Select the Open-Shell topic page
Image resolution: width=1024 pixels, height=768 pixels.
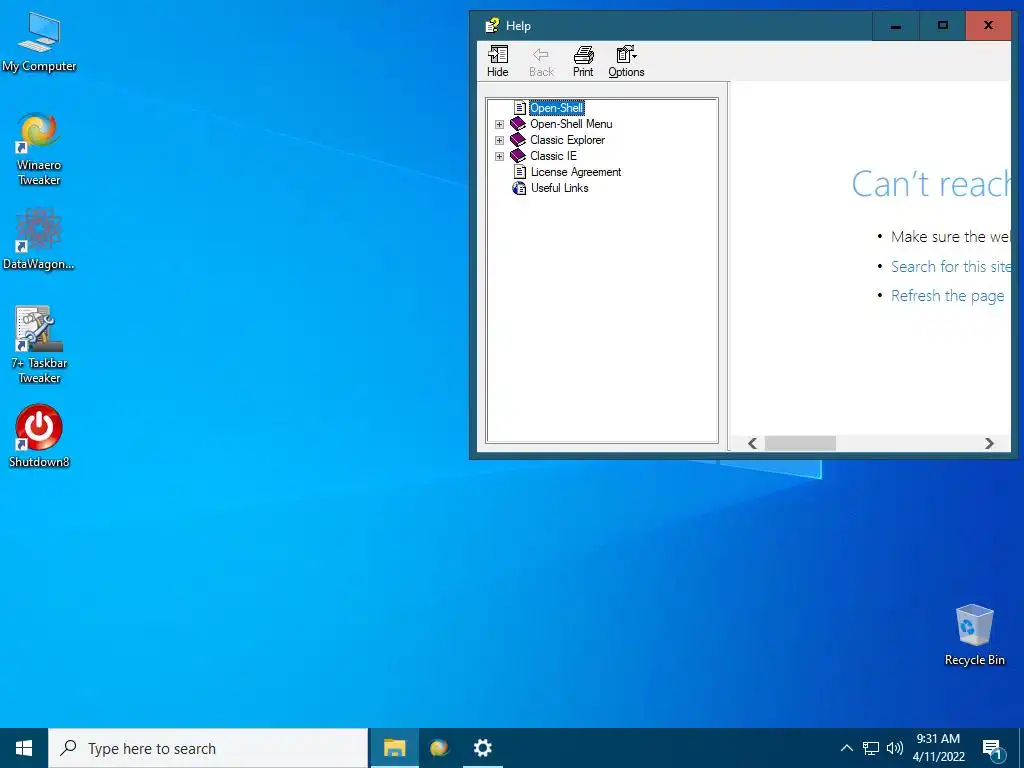[556, 108]
